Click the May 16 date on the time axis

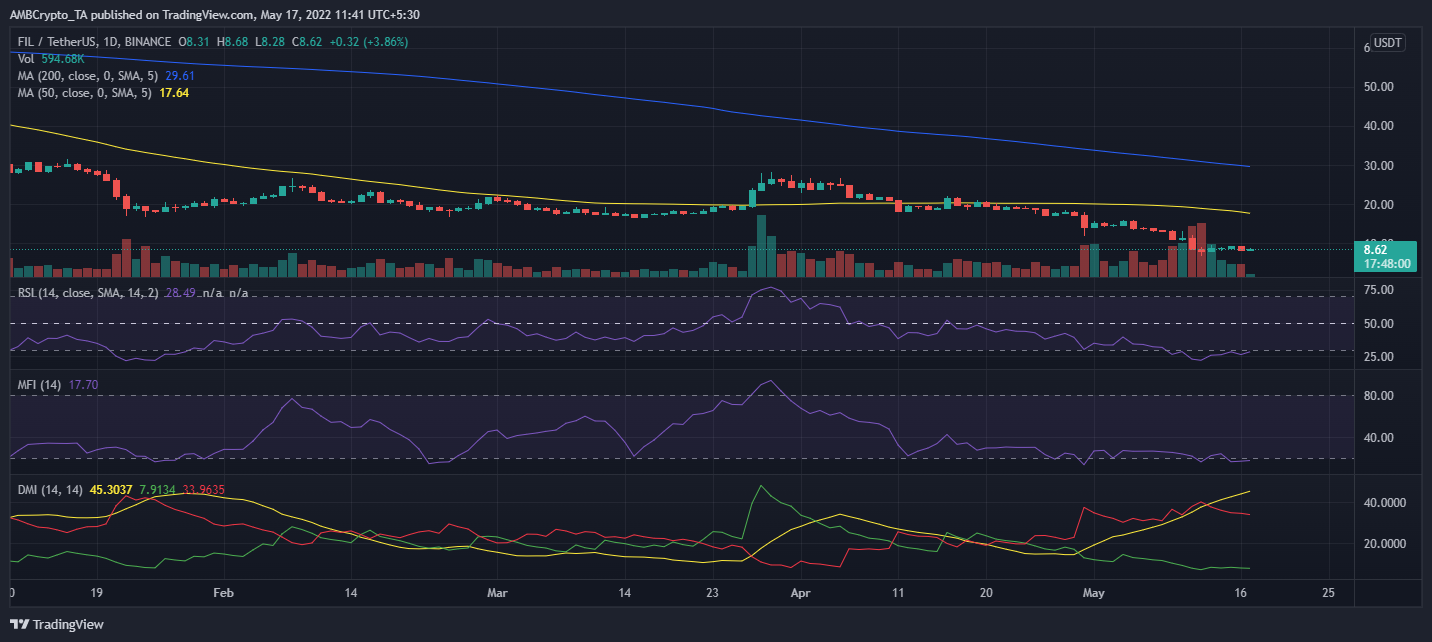tap(1240, 593)
